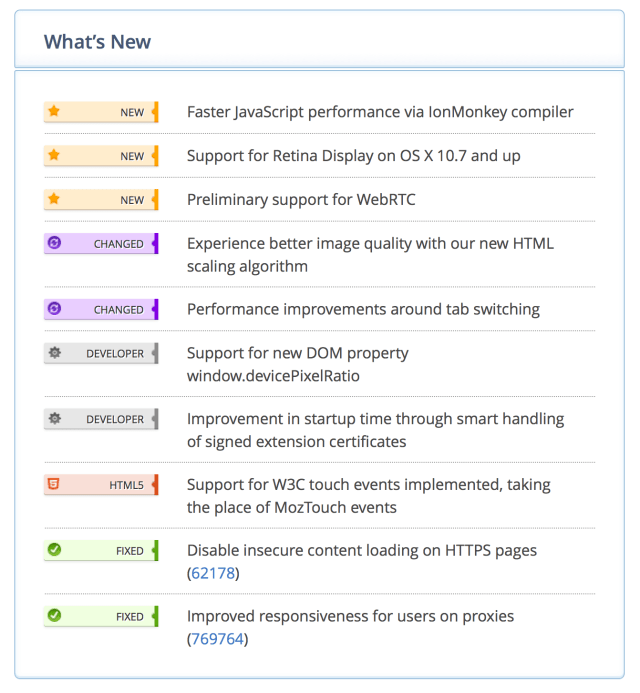Click the 'Preliminary support for WebRTC' text

point(301,200)
